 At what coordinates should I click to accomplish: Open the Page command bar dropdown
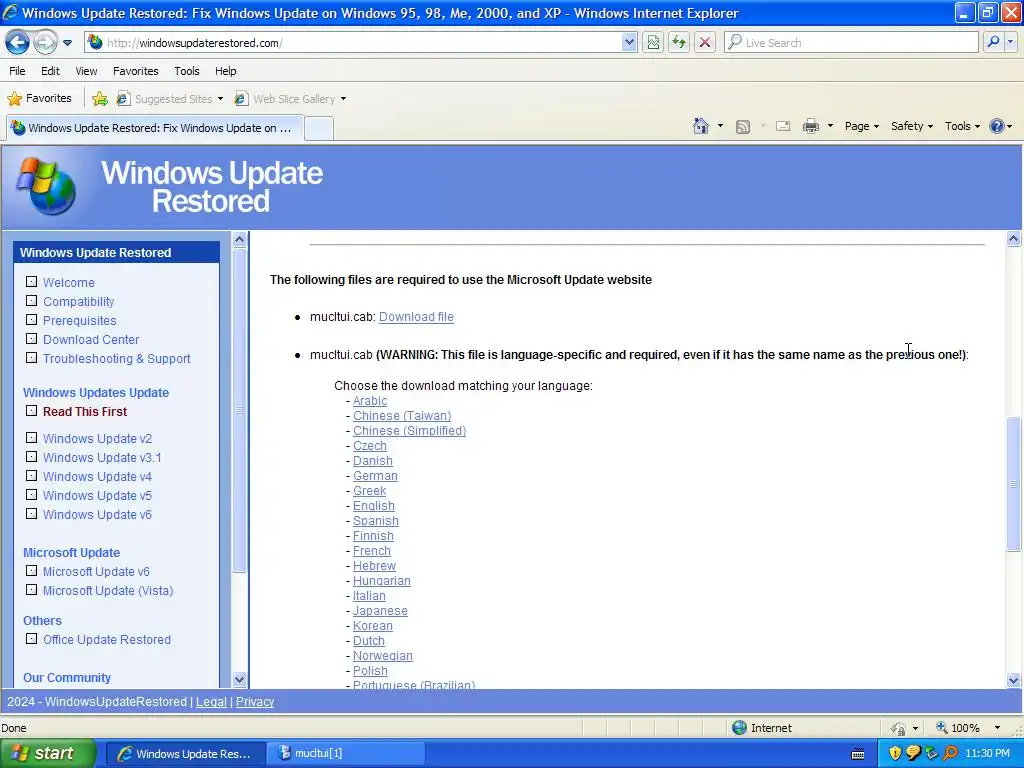coord(861,126)
